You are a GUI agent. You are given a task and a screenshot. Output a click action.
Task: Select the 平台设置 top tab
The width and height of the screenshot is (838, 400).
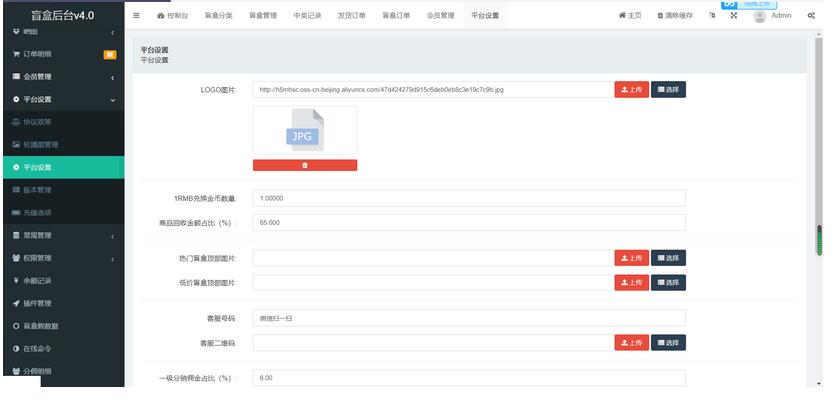485,16
